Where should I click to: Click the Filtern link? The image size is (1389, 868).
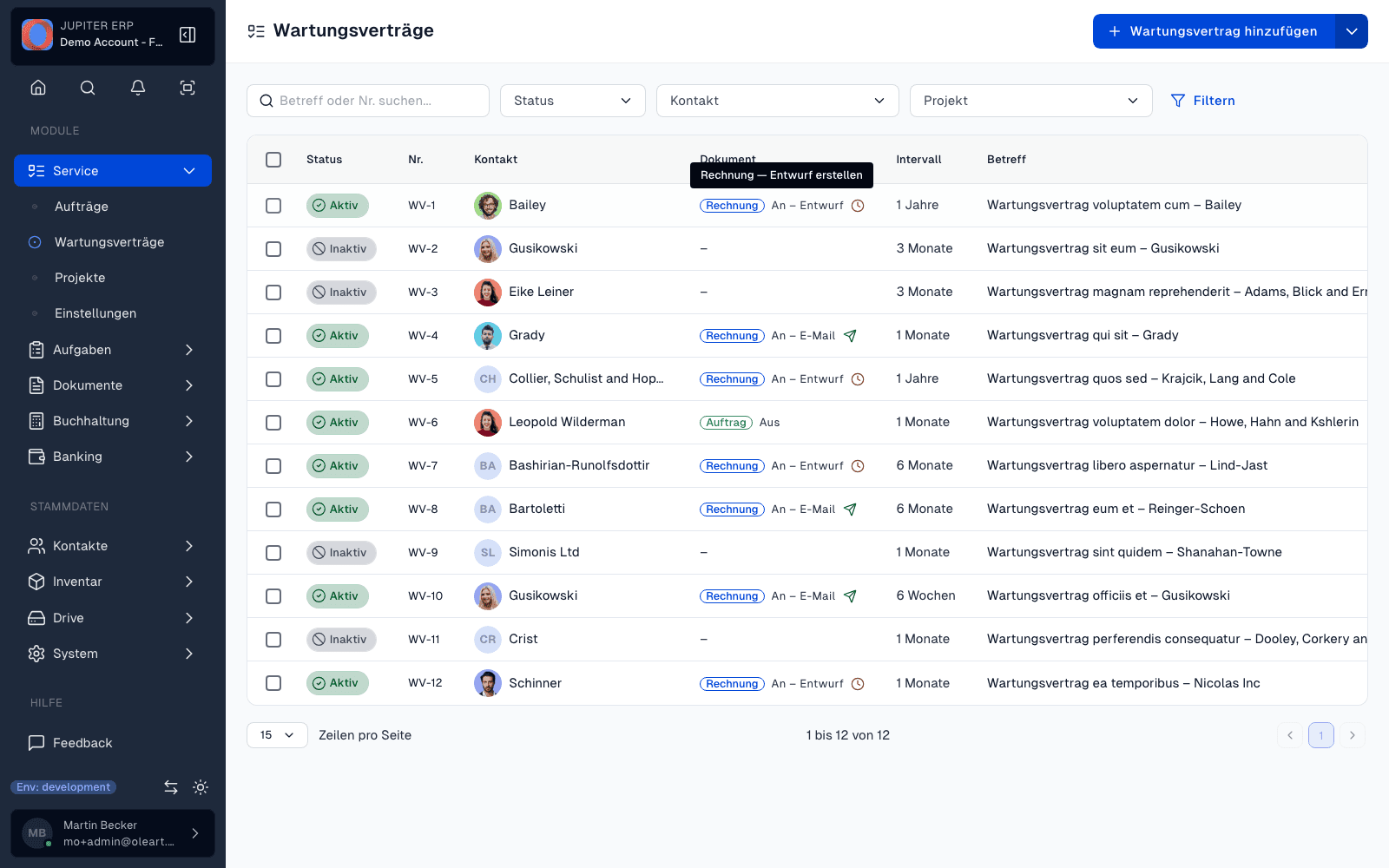[1203, 101]
